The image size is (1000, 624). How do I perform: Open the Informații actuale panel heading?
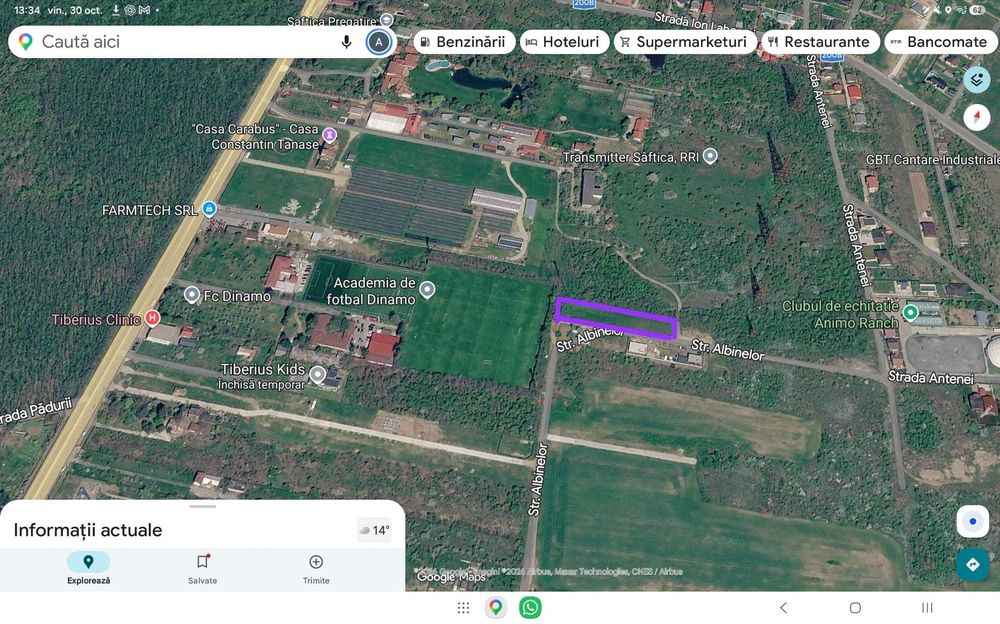(88, 530)
